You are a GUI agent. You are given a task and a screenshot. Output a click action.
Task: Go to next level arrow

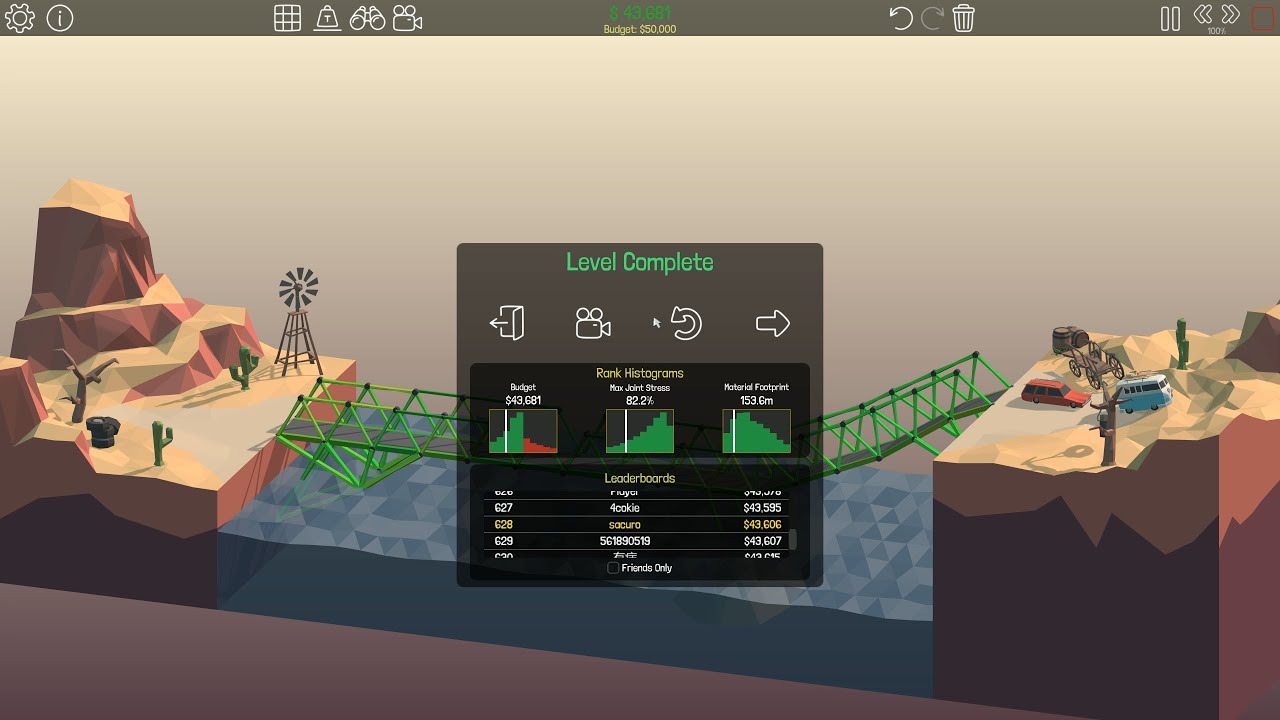tap(773, 323)
